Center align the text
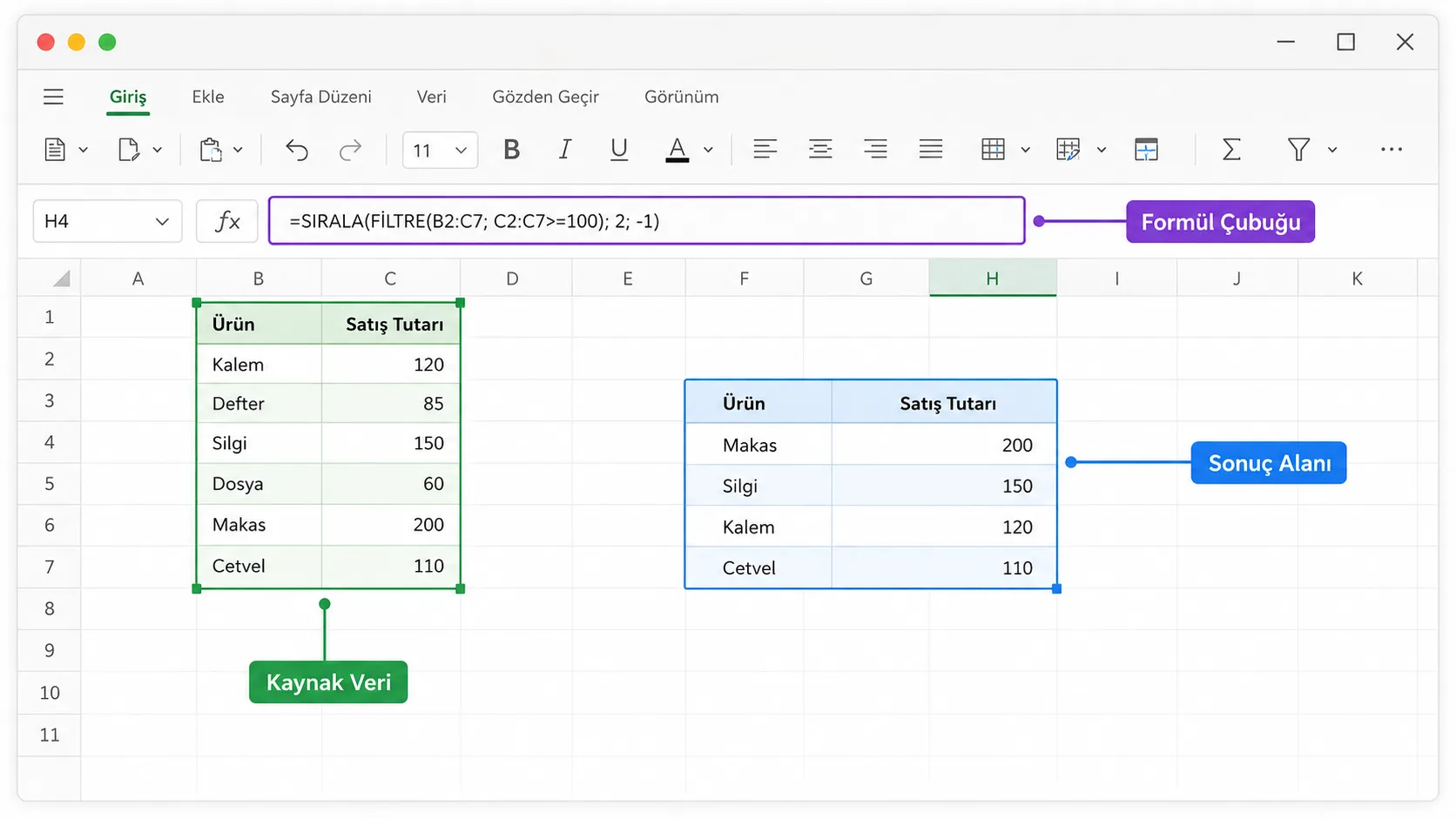 pos(820,149)
